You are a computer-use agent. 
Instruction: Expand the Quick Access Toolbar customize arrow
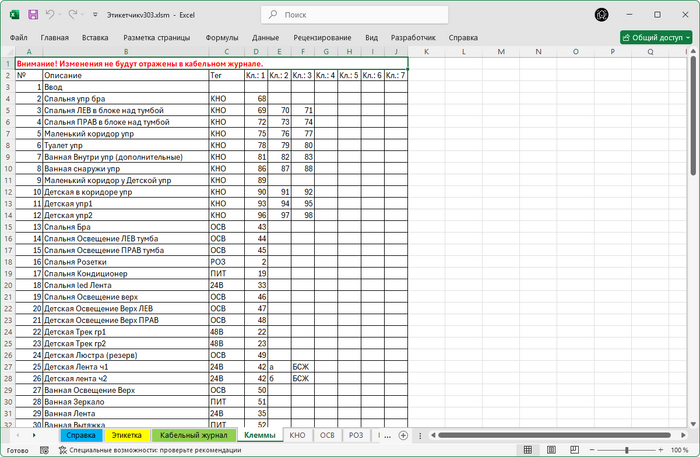[x=94, y=16]
